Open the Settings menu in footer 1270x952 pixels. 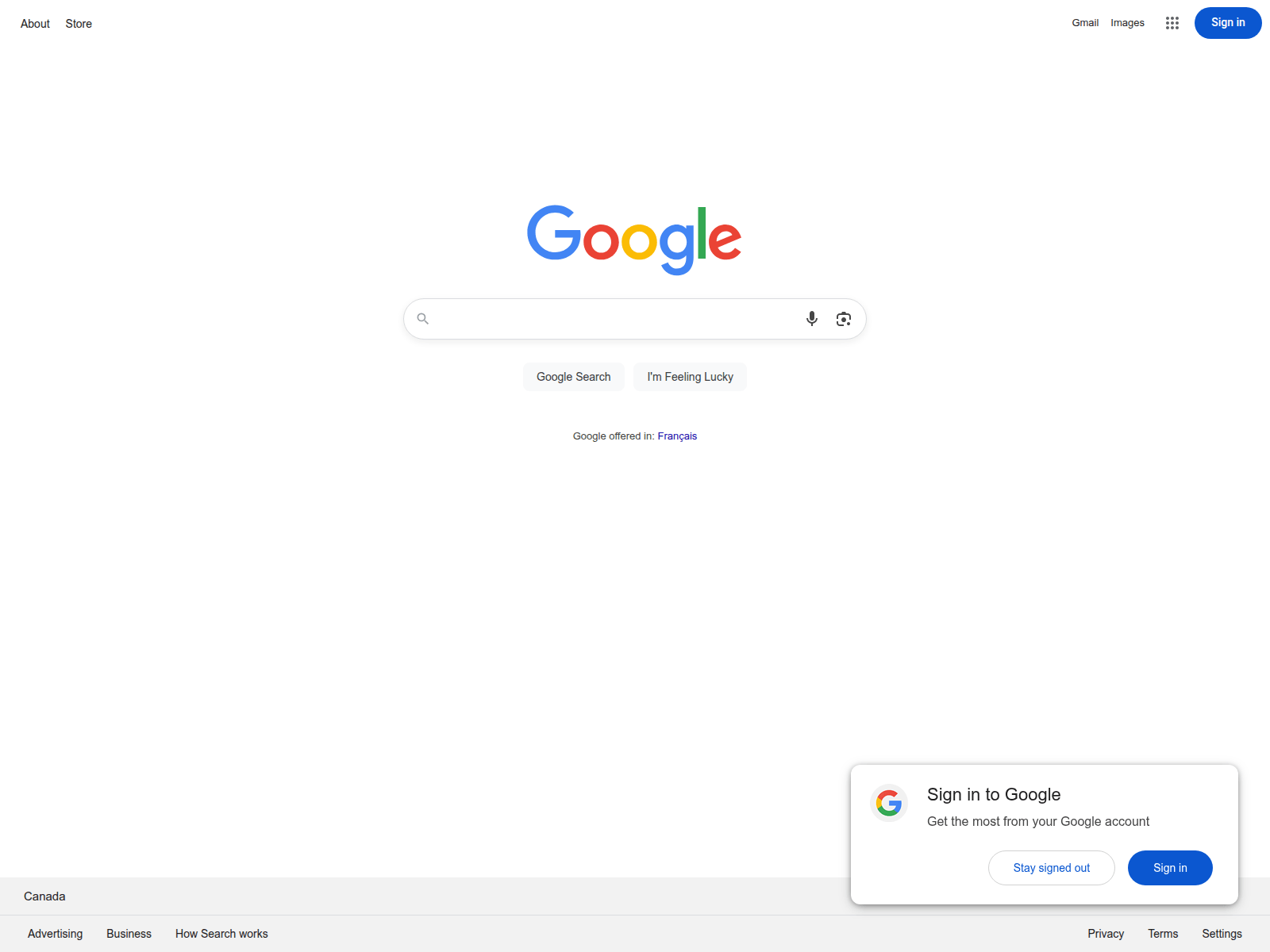(1222, 934)
